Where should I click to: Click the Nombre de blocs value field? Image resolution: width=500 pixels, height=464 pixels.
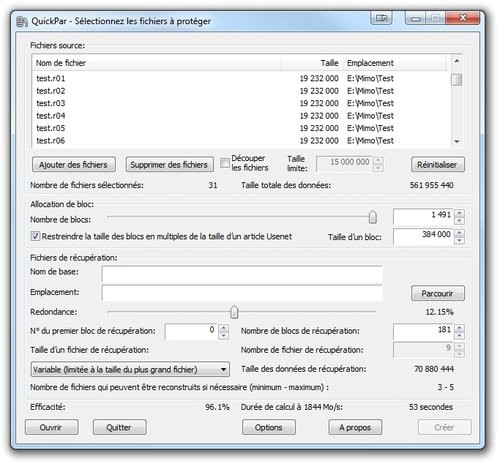[x=424, y=217]
